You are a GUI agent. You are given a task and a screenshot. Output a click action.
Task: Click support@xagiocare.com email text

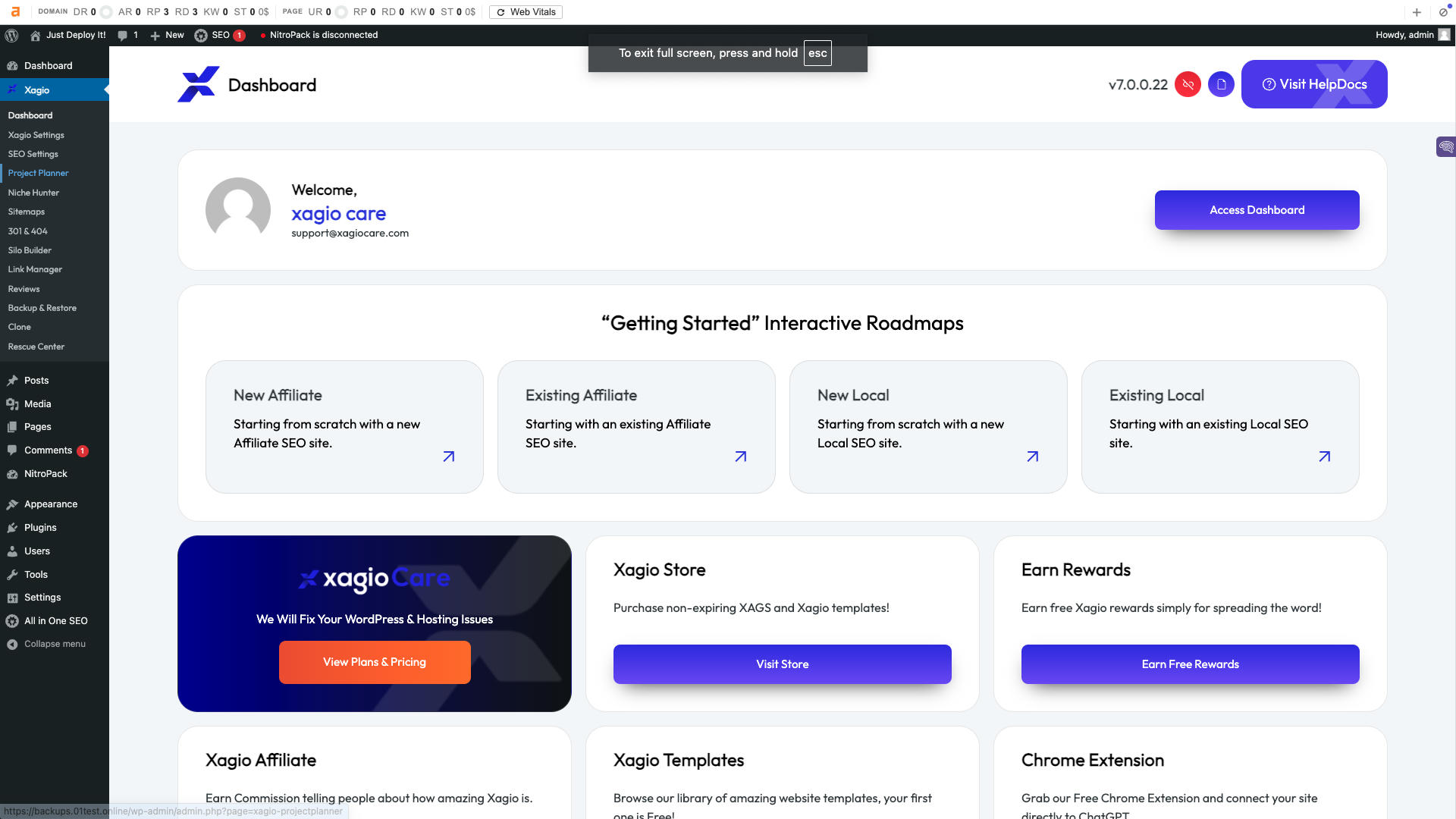[350, 234]
